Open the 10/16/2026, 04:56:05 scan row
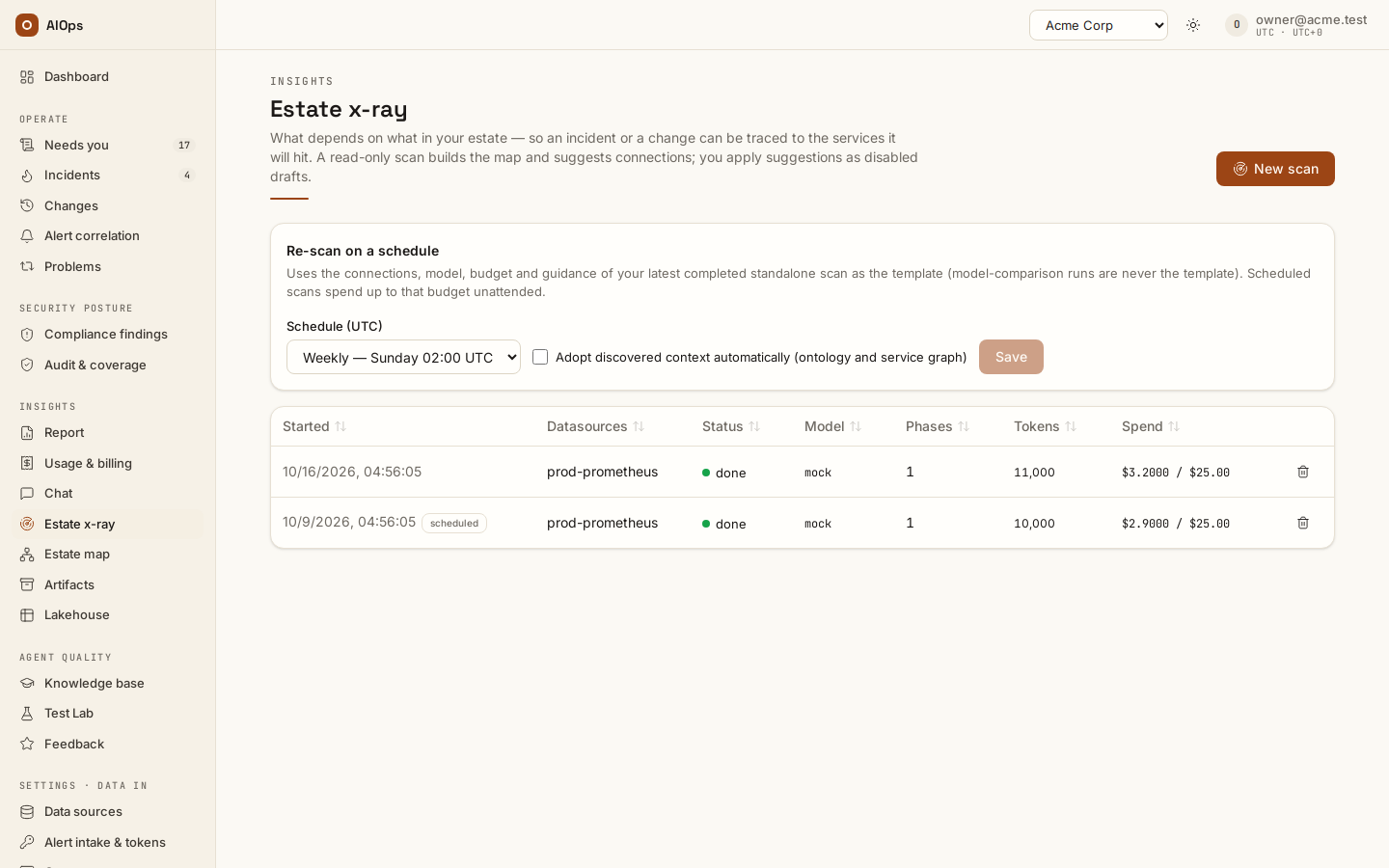 (803, 472)
